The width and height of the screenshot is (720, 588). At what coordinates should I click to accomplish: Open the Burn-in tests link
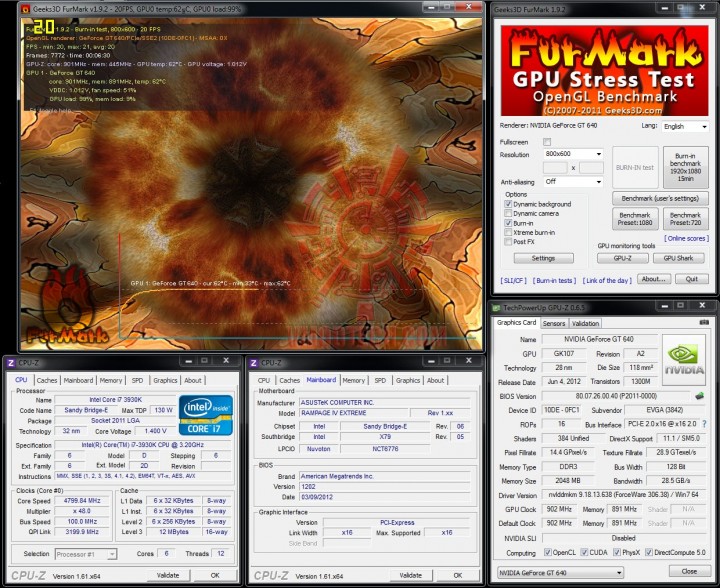(554, 280)
